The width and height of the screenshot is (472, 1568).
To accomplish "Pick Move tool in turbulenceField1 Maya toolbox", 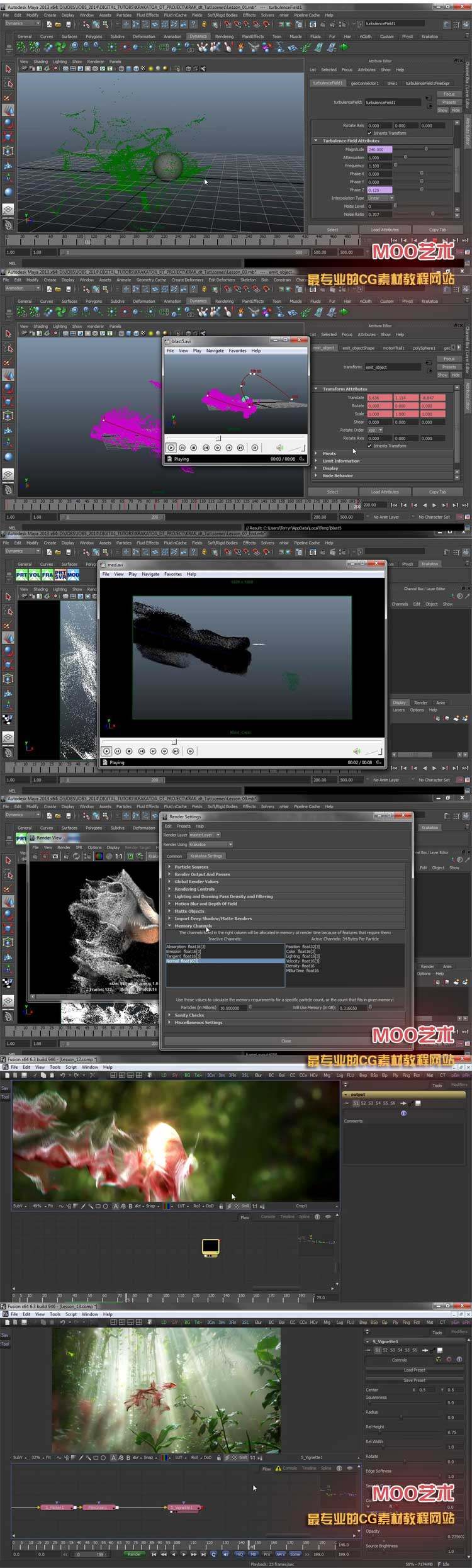I will point(8,110).
